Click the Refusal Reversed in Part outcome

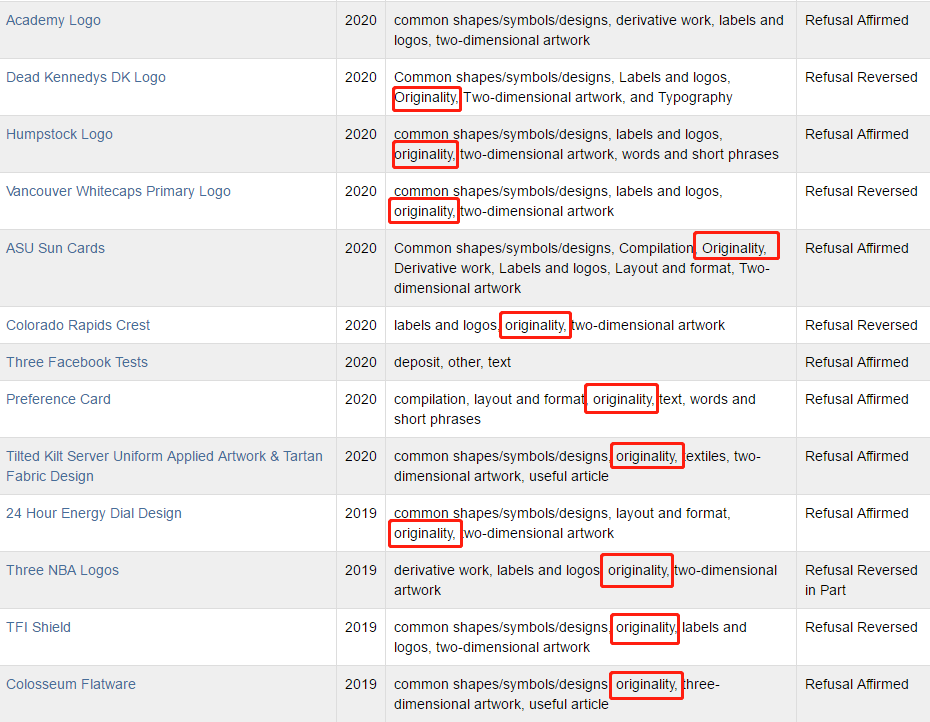pos(860,580)
